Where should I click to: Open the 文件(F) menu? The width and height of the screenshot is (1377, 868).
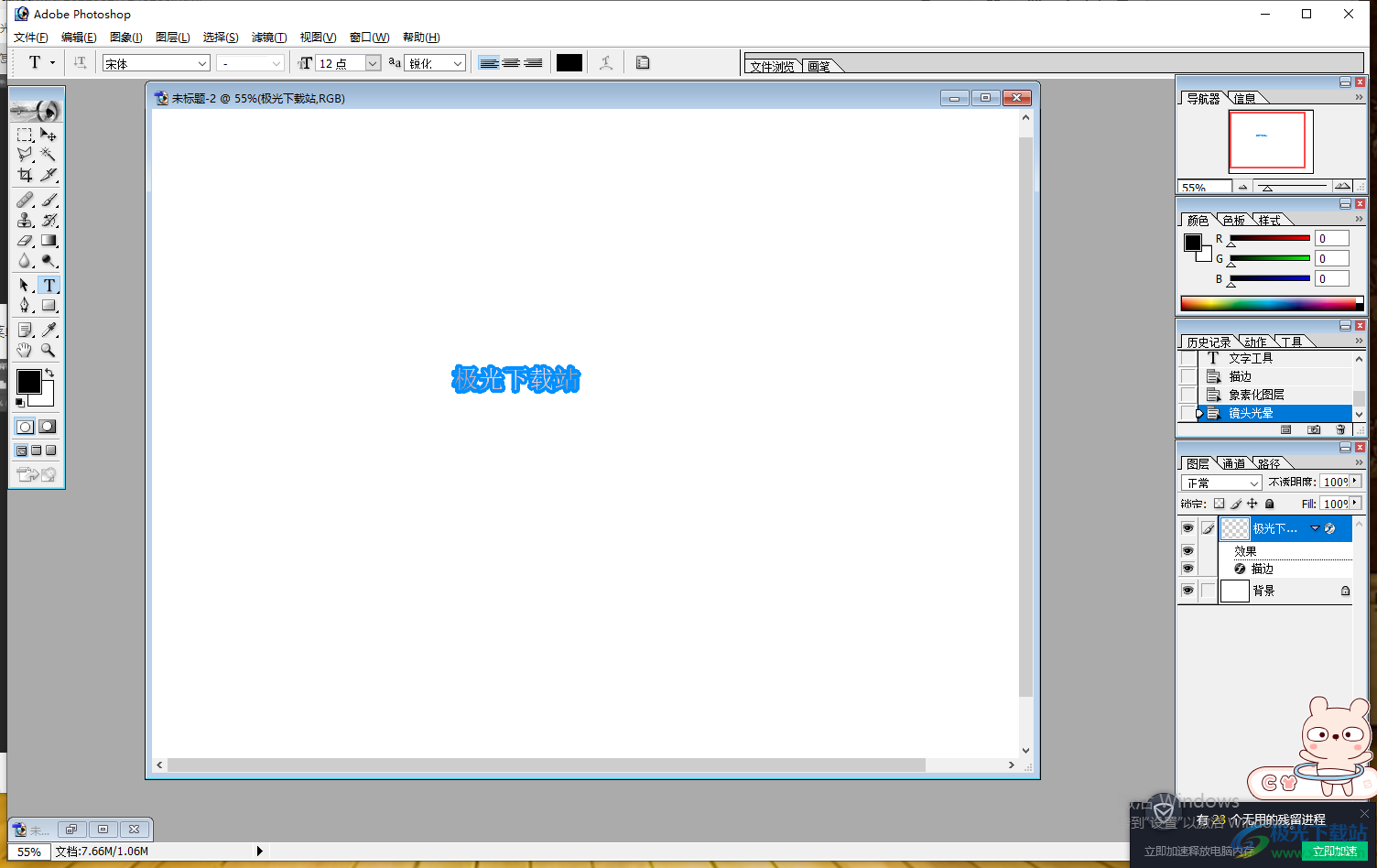30,38
